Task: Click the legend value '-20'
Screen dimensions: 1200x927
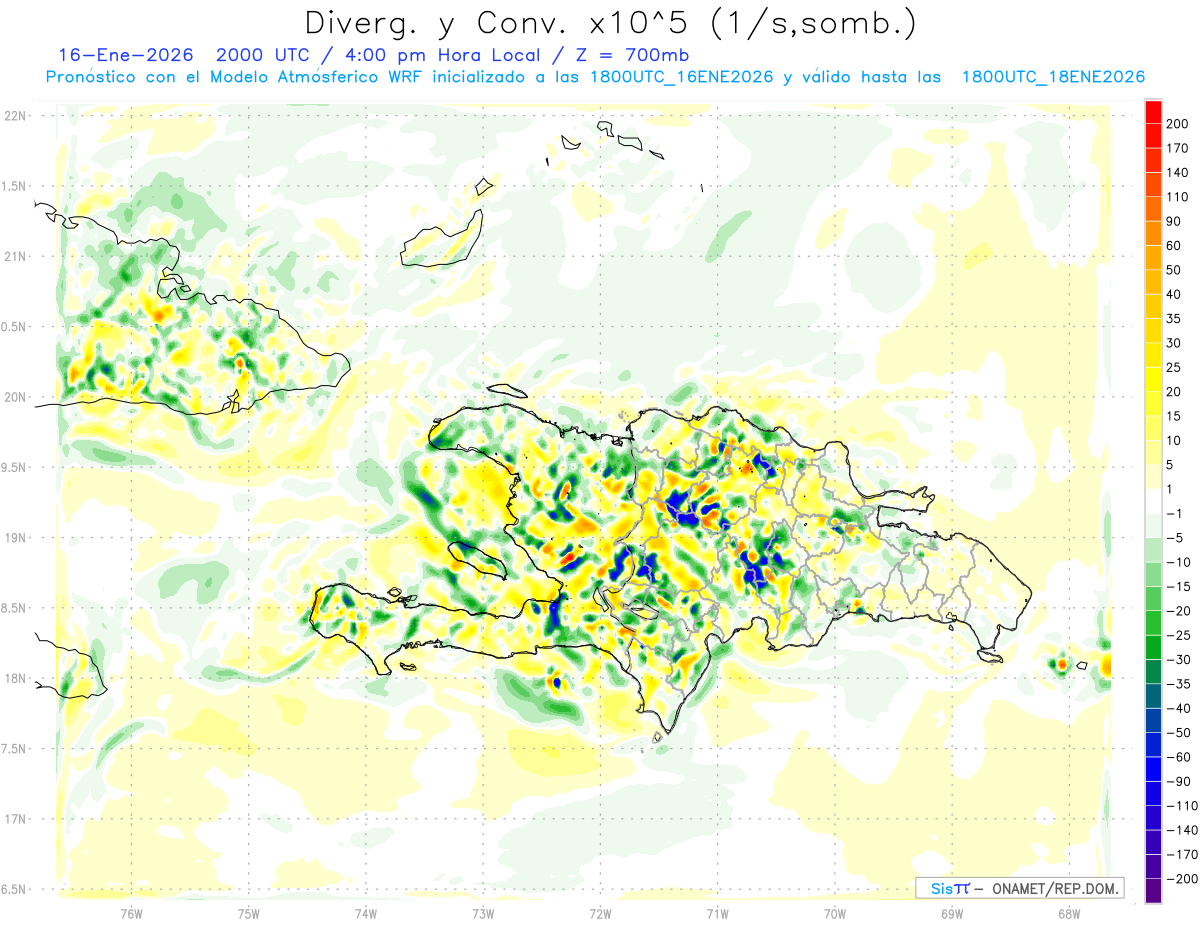Action: click(x=1180, y=611)
